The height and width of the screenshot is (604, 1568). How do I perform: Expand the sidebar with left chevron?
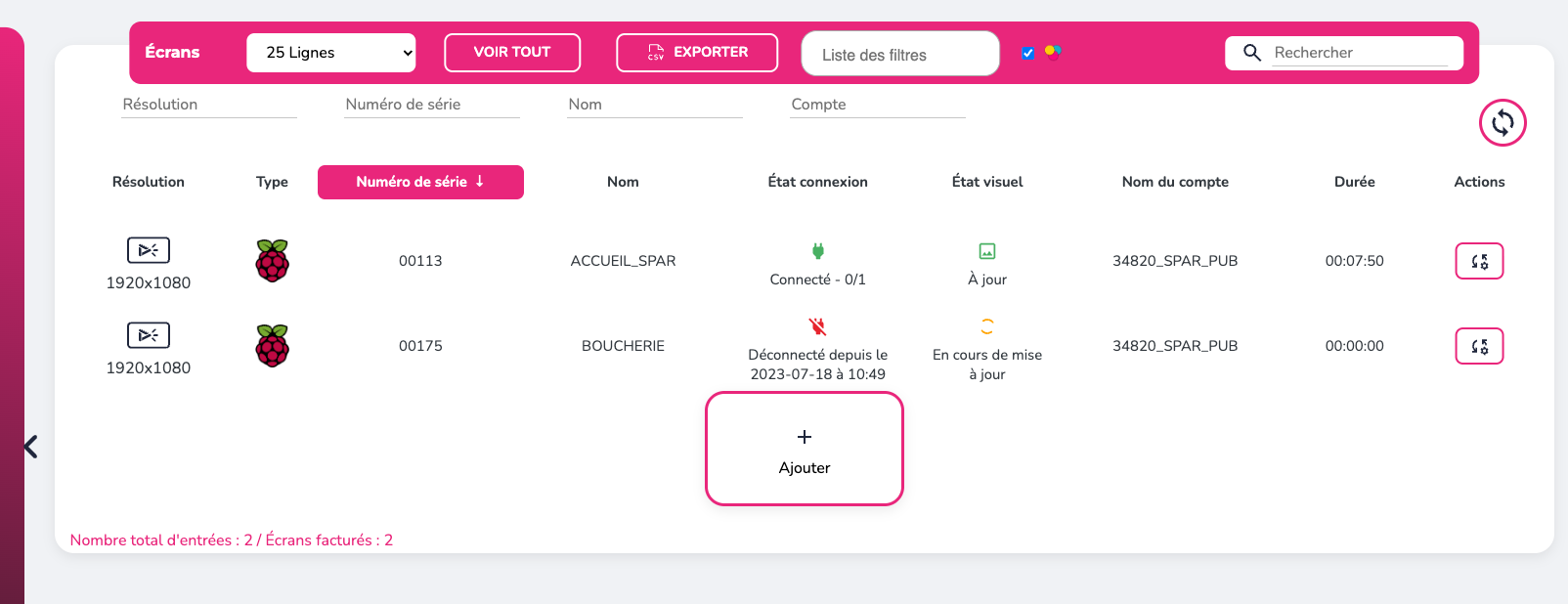click(31, 447)
